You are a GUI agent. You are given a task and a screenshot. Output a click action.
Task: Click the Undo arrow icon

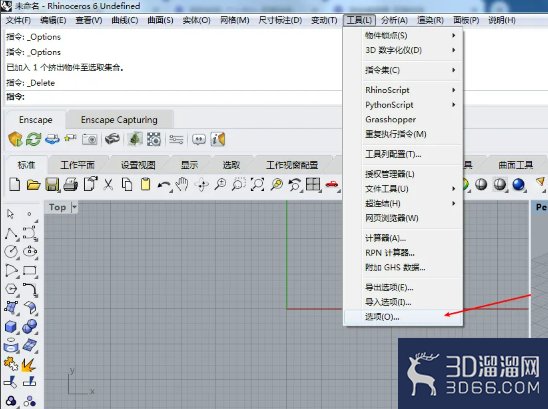pos(164,185)
